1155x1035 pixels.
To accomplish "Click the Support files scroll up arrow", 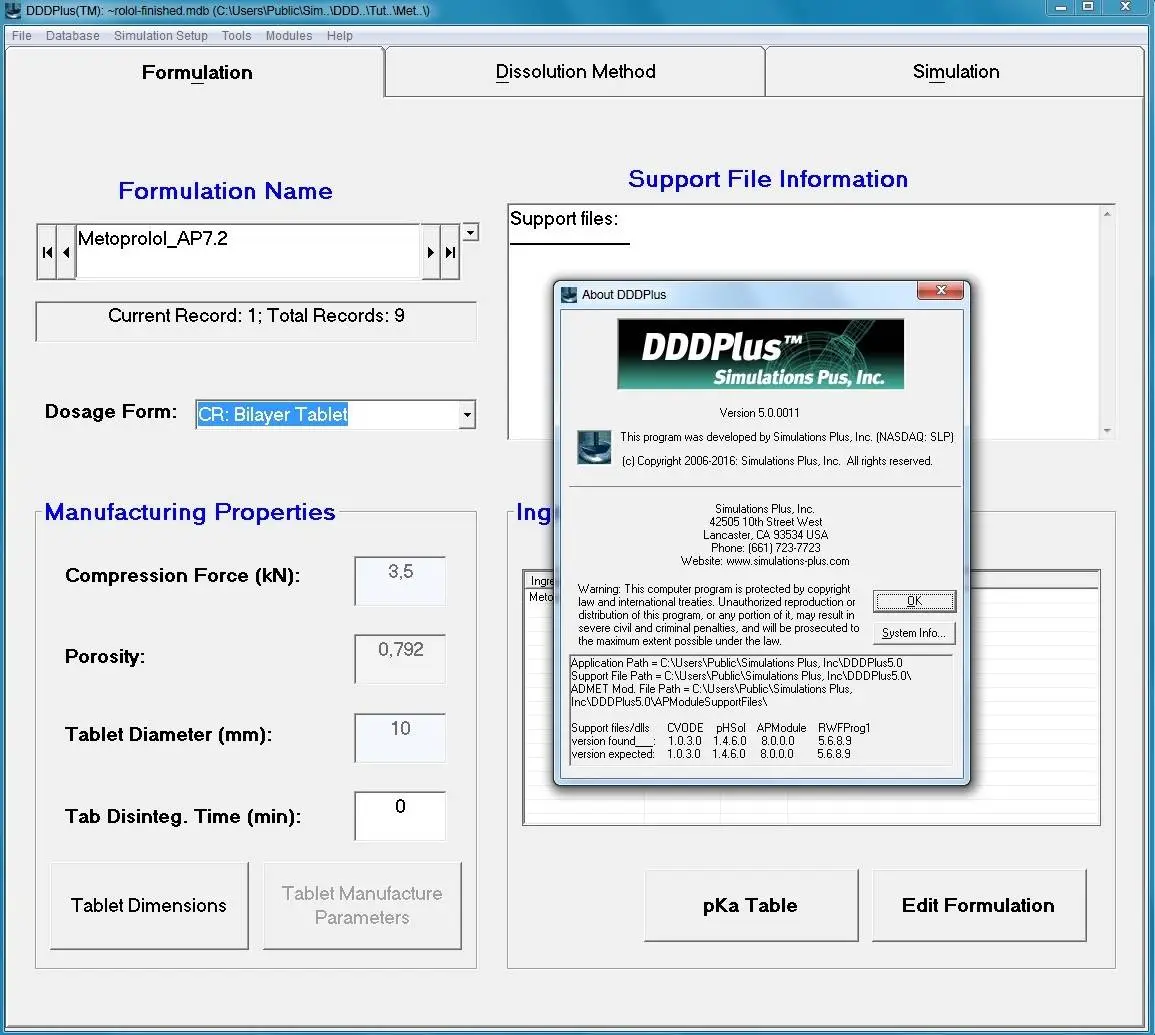I will (x=1106, y=214).
